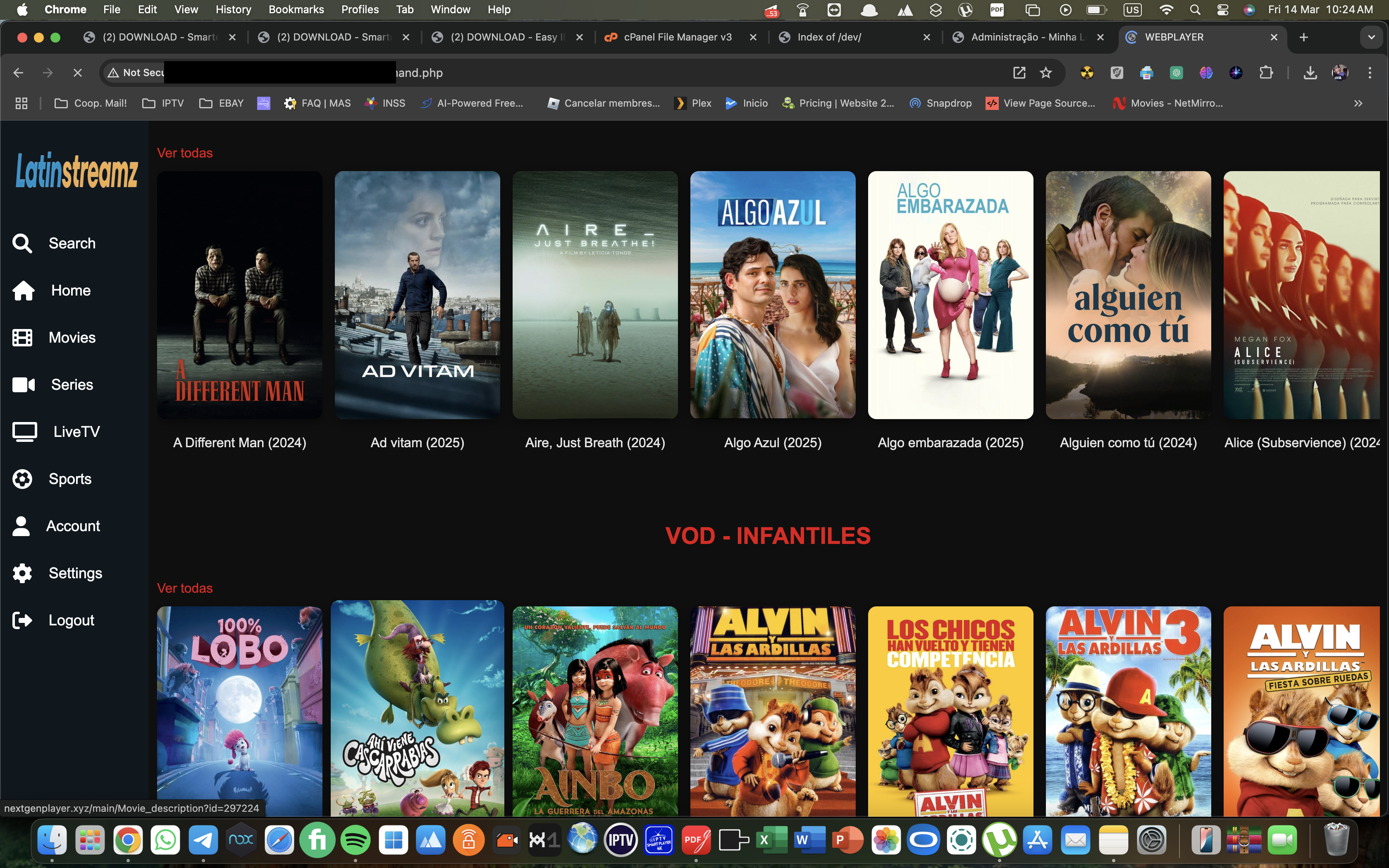Expand the tab list chevron near the toolbar

pyautogui.click(x=1372, y=37)
